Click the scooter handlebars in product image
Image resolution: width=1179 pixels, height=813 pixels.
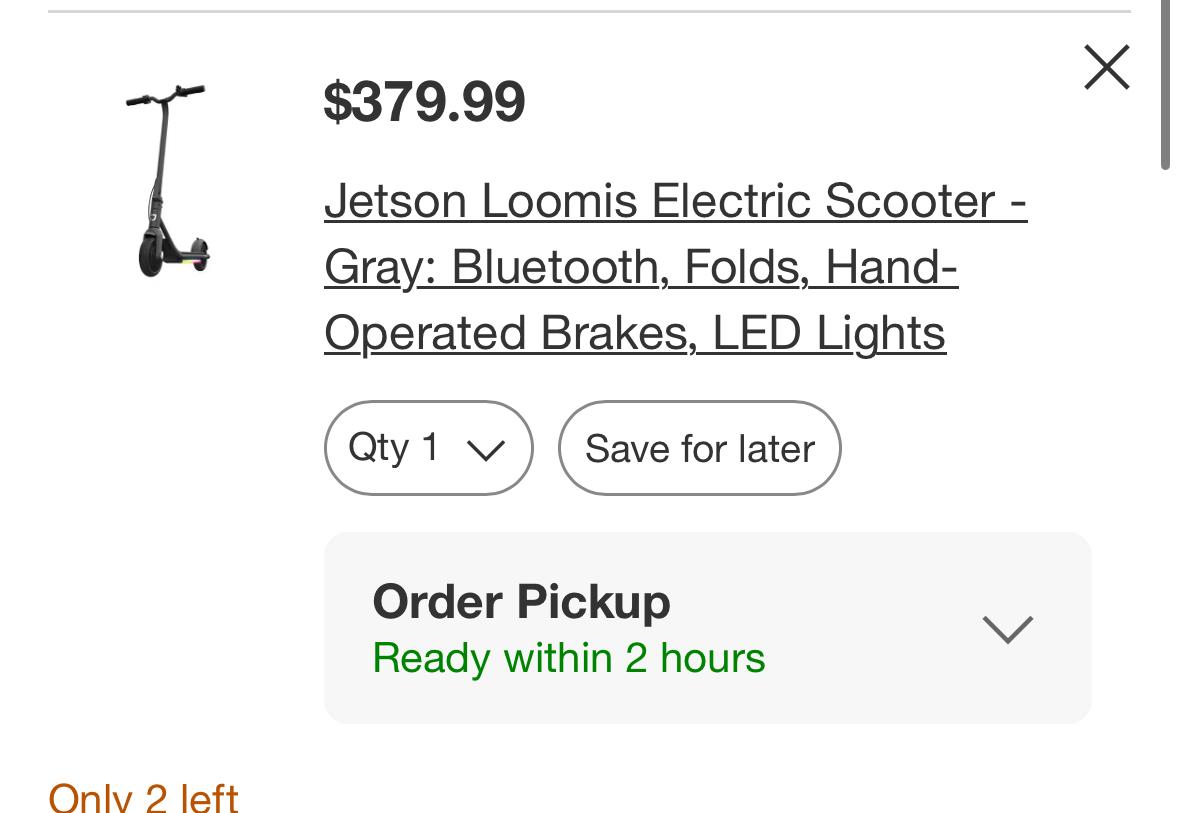166,95
